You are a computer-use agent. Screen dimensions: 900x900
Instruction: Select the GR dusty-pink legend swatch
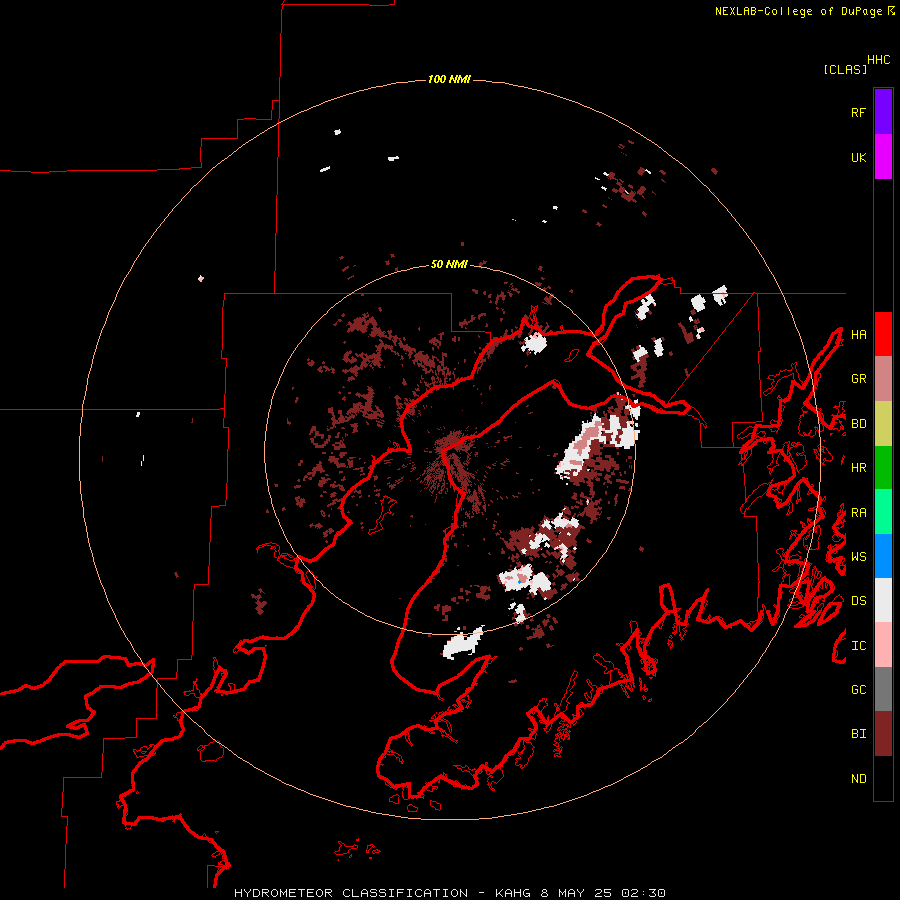pyautogui.click(x=883, y=378)
